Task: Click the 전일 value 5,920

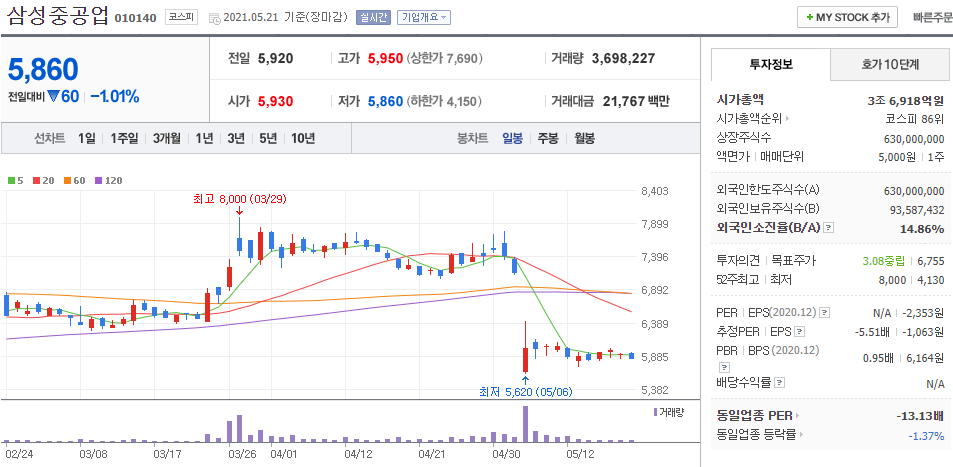Action: tap(276, 59)
